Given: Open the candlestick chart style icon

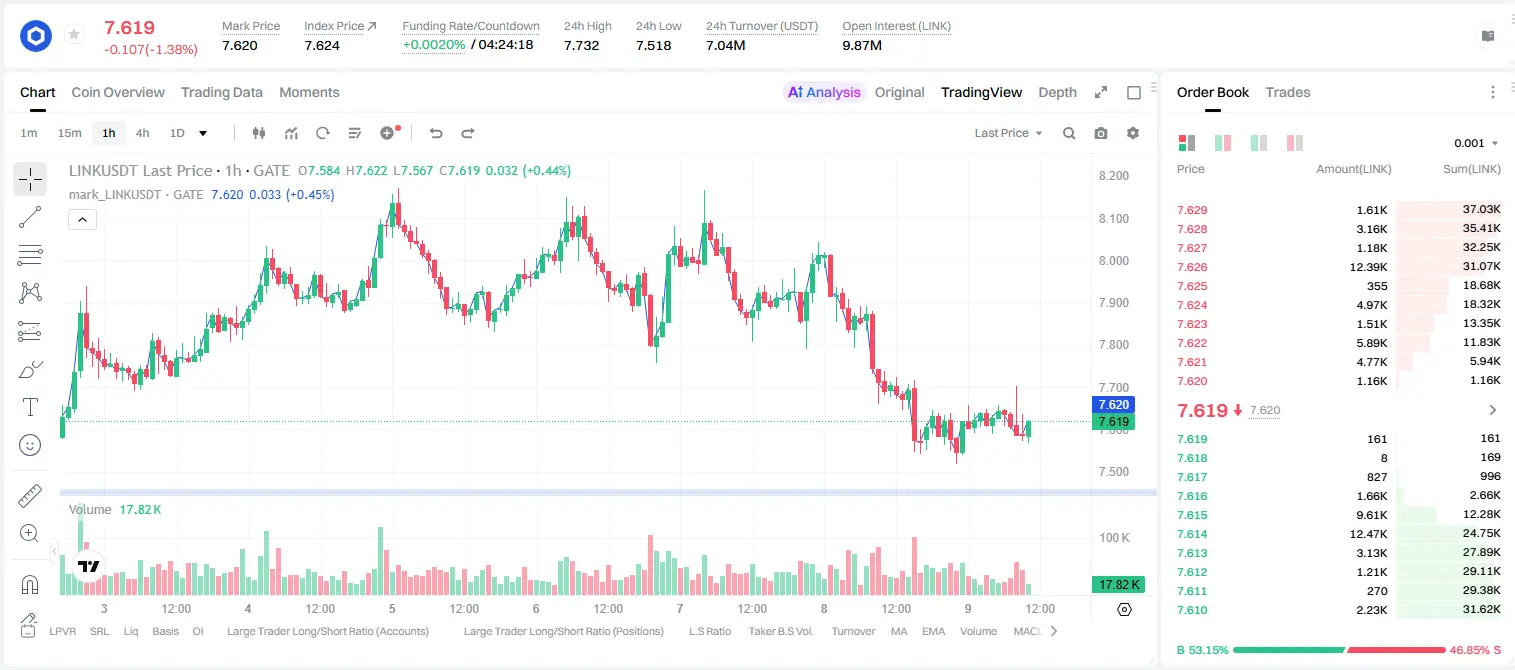Looking at the screenshot, I should (x=259, y=133).
